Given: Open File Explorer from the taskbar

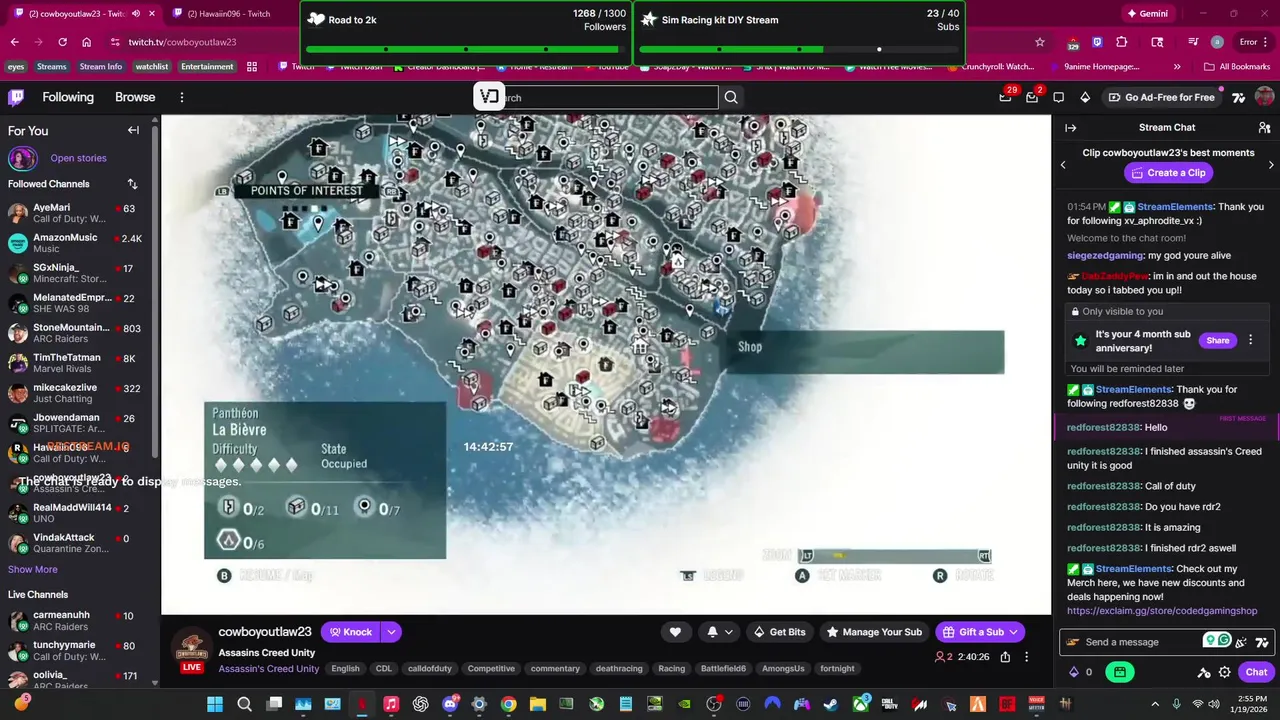Looking at the screenshot, I should [538, 704].
